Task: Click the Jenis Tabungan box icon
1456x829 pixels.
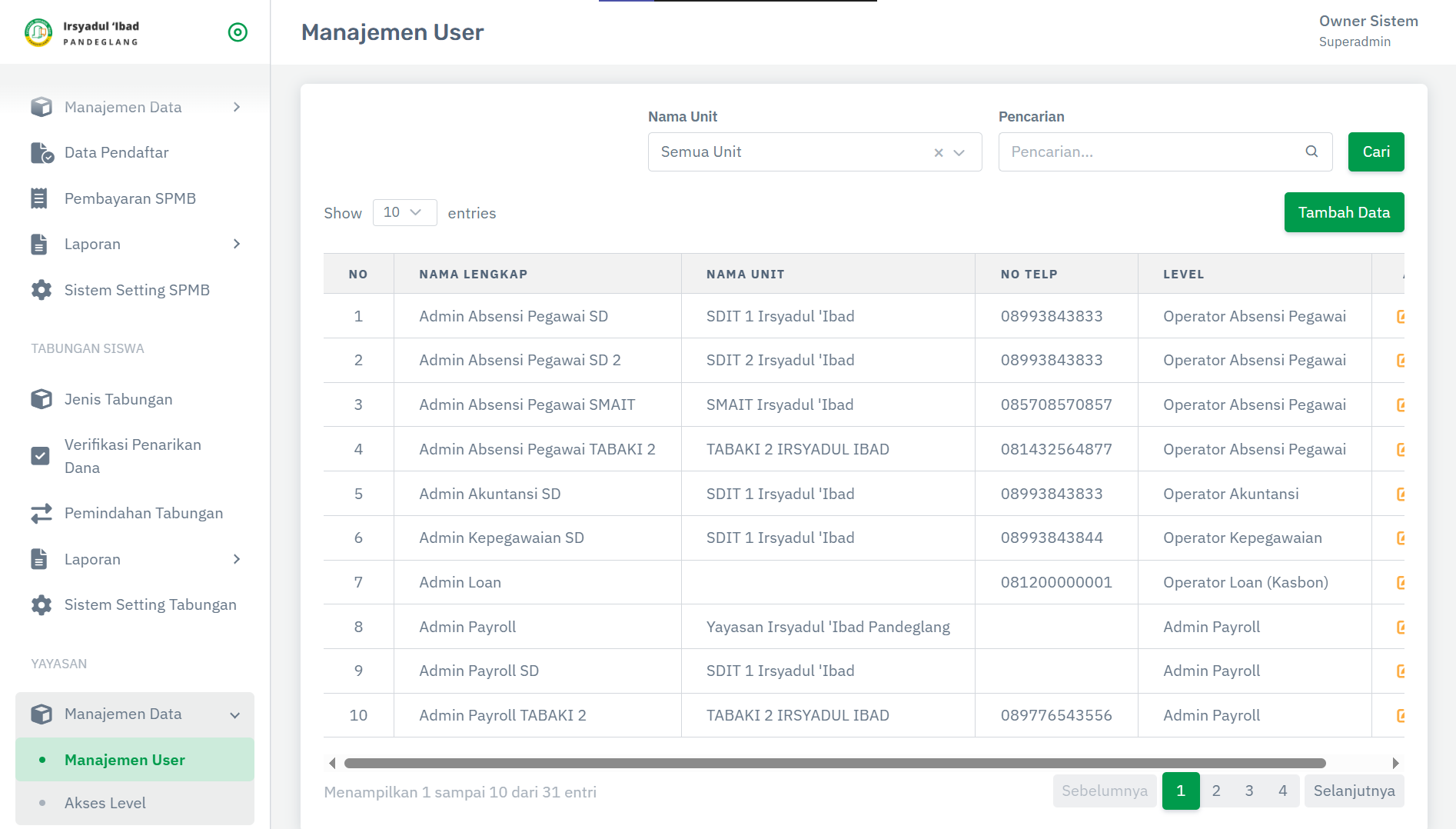Action: click(x=42, y=399)
